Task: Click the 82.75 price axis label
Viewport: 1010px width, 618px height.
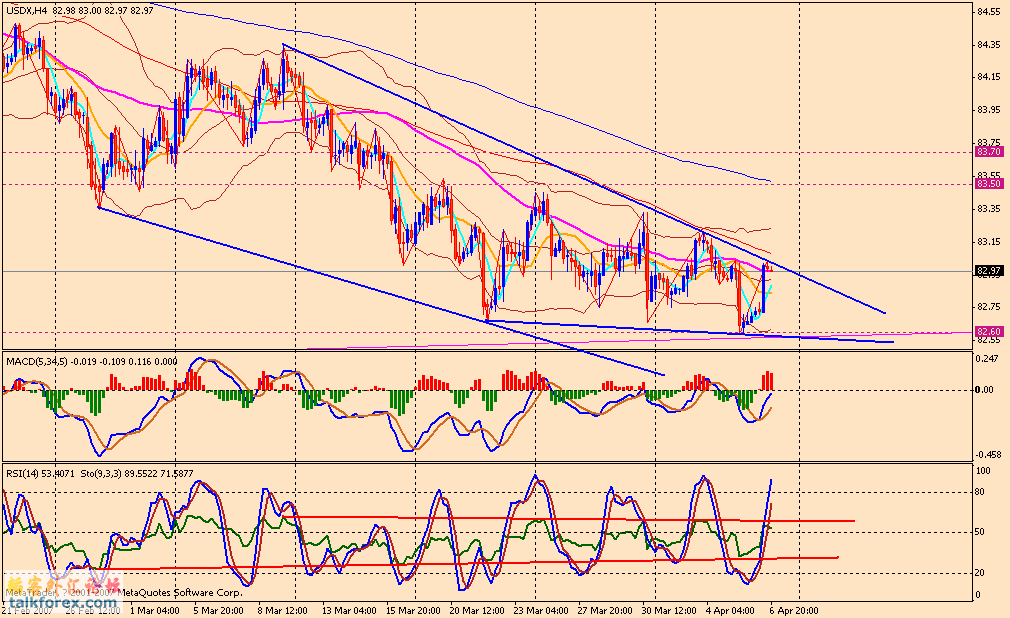Action: point(989,307)
